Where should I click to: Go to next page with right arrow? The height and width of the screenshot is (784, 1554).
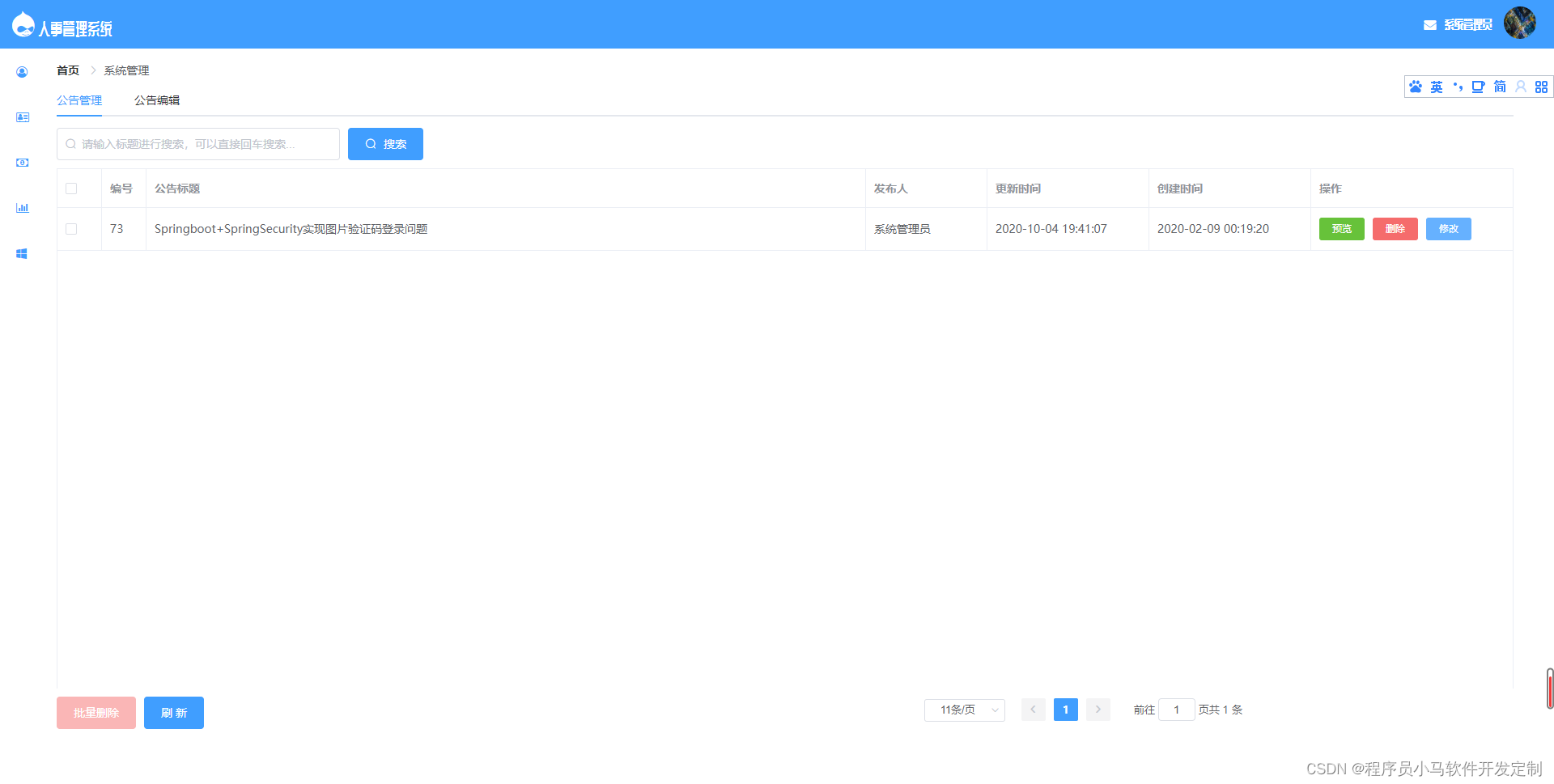pos(1098,710)
